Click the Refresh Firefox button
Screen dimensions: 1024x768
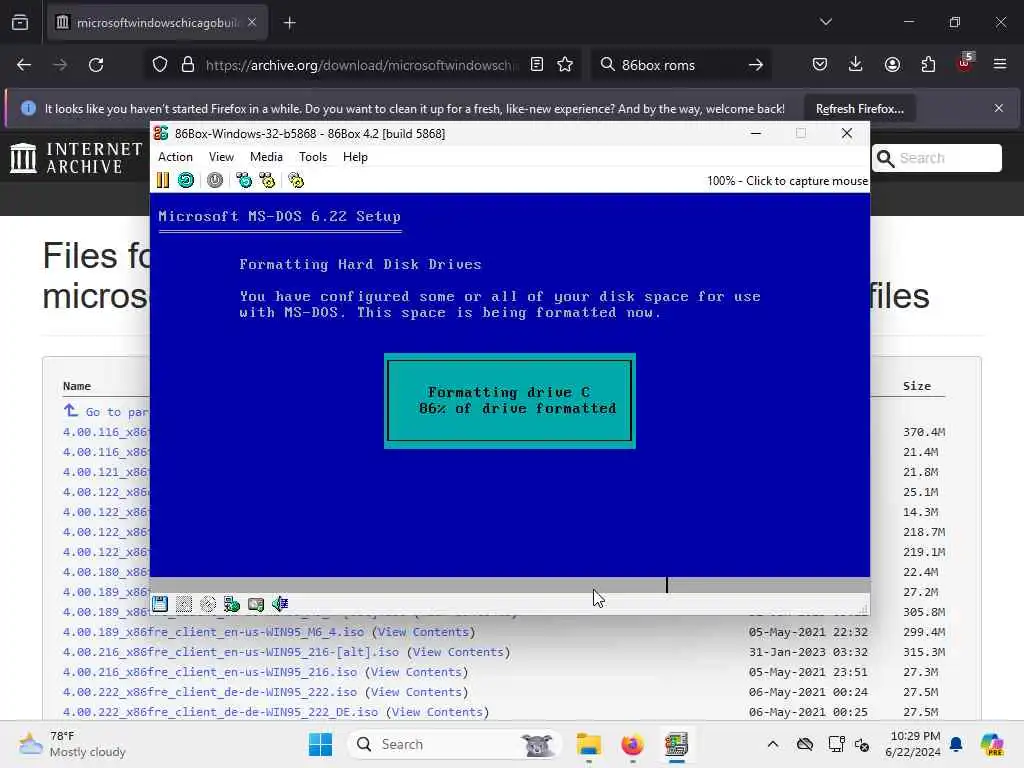click(x=859, y=108)
